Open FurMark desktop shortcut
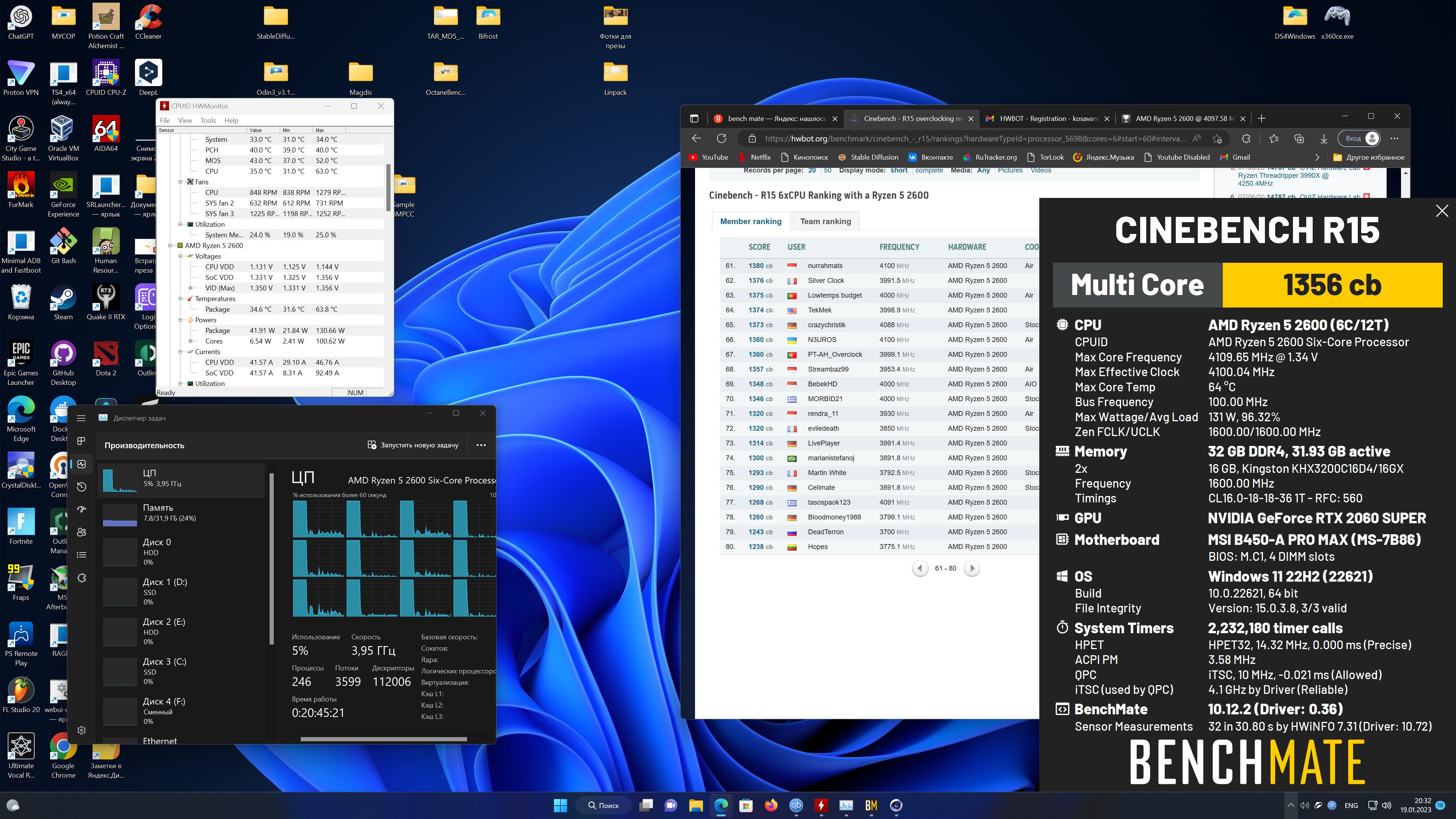Image resolution: width=1456 pixels, height=819 pixels. coord(21,190)
